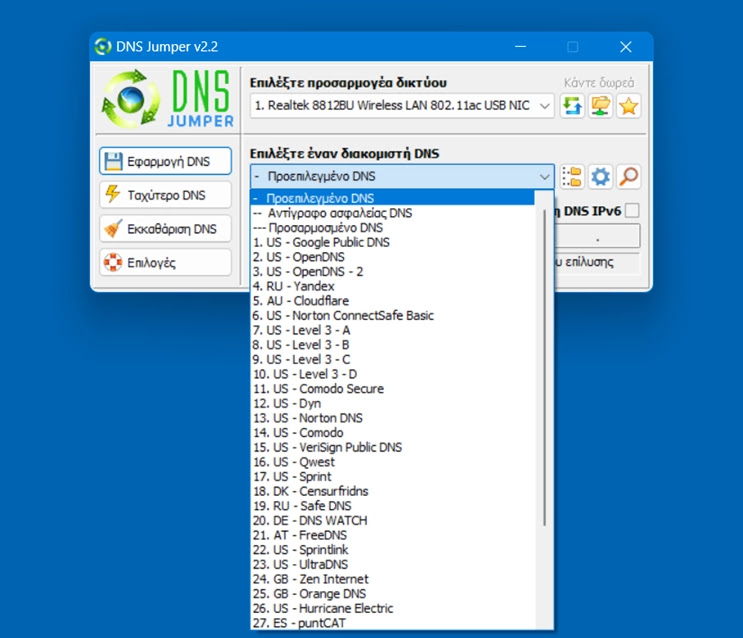This screenshot has width=743, height=638.
Task: Choose 9. US - Level 3 - C
Action: 392,359
